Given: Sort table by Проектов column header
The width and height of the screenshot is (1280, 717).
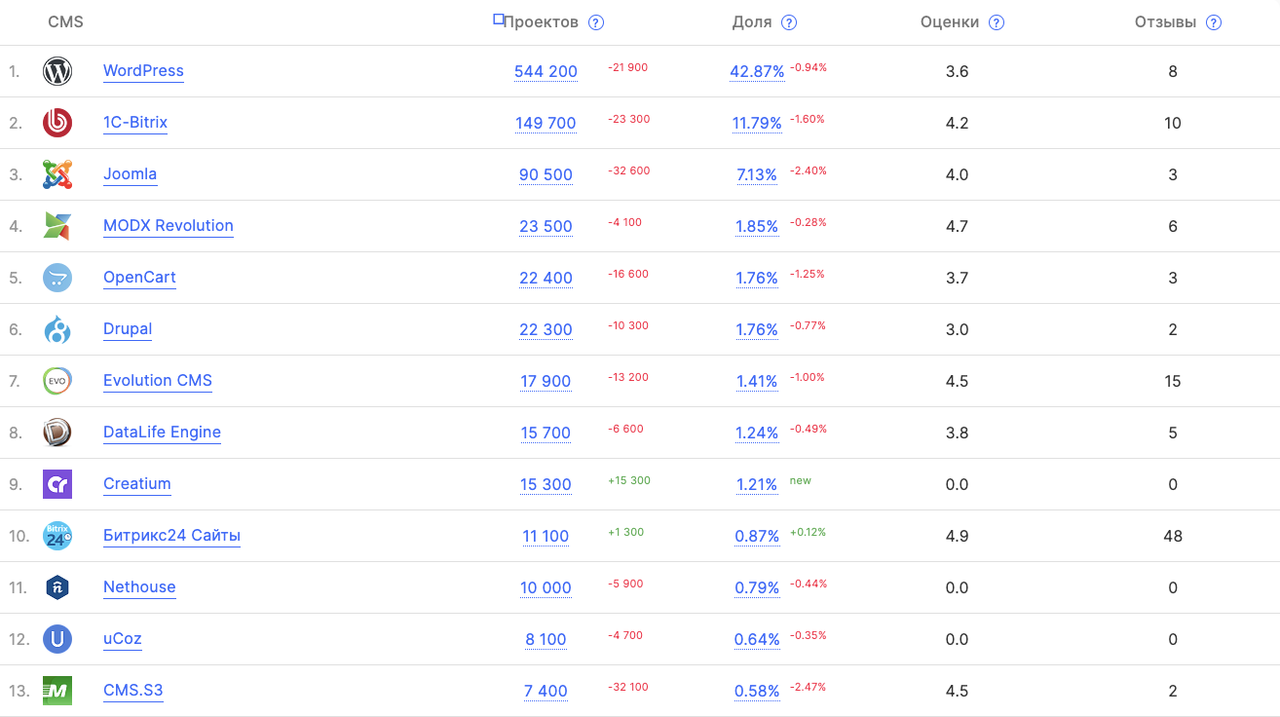Looking at the screenshot, I should point(541,23).
